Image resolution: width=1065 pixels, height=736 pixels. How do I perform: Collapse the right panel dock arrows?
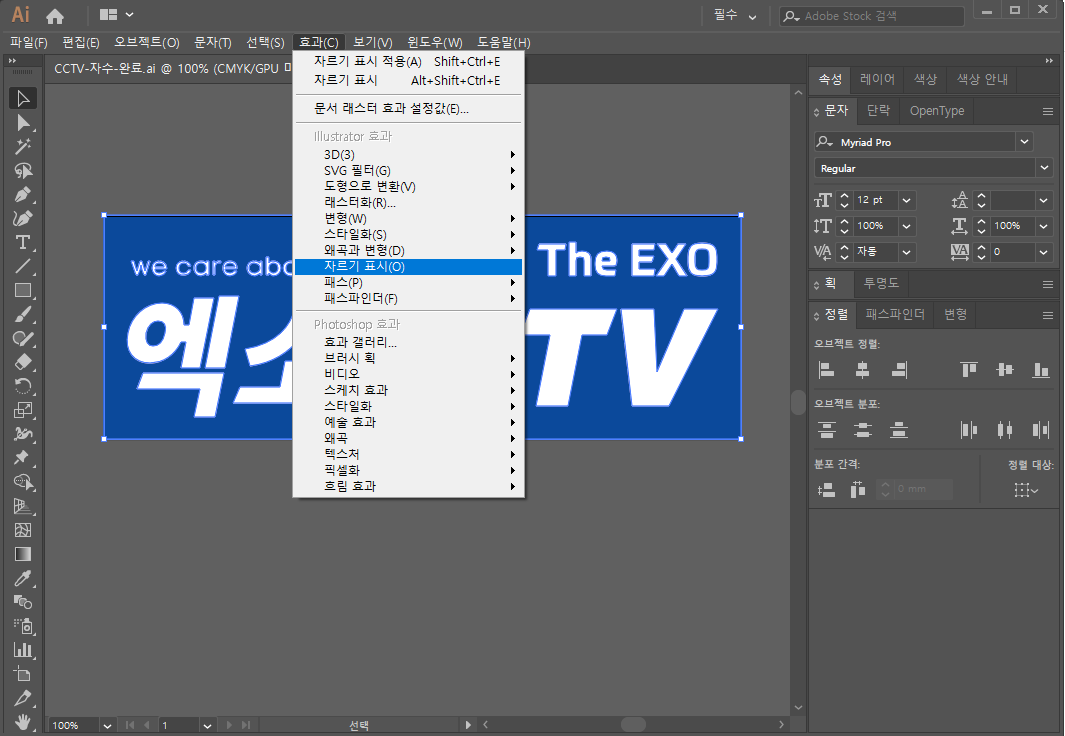click(x=1049, y=60)
